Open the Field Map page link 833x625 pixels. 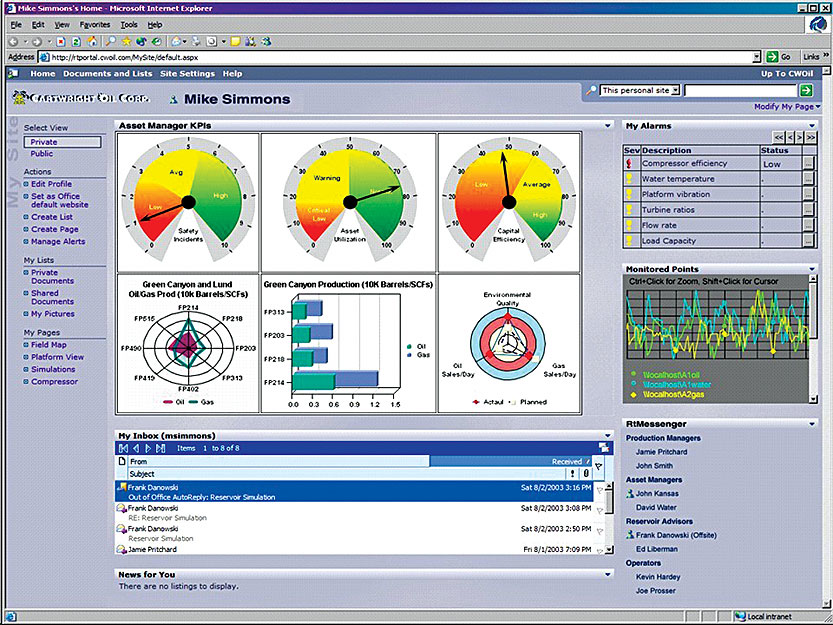pyautogui.click(x=50, y=344)
